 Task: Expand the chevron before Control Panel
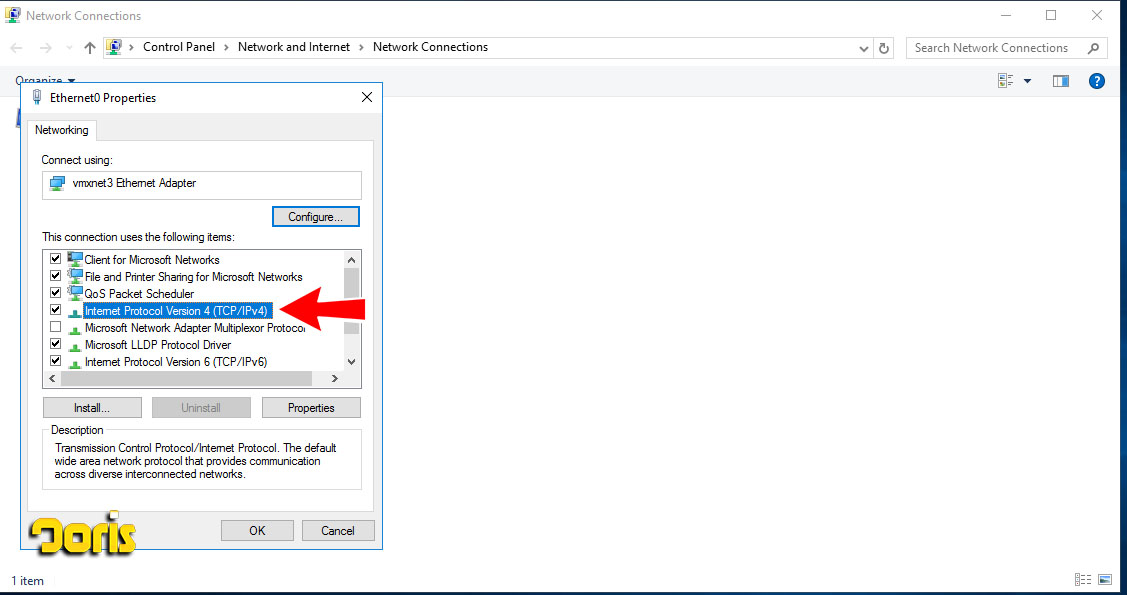132,47
